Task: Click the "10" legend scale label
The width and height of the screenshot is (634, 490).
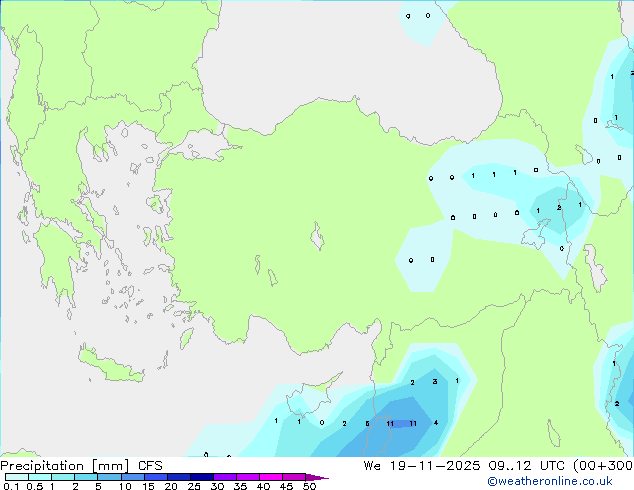Action: pyautogui.click(x=125, y=486)
